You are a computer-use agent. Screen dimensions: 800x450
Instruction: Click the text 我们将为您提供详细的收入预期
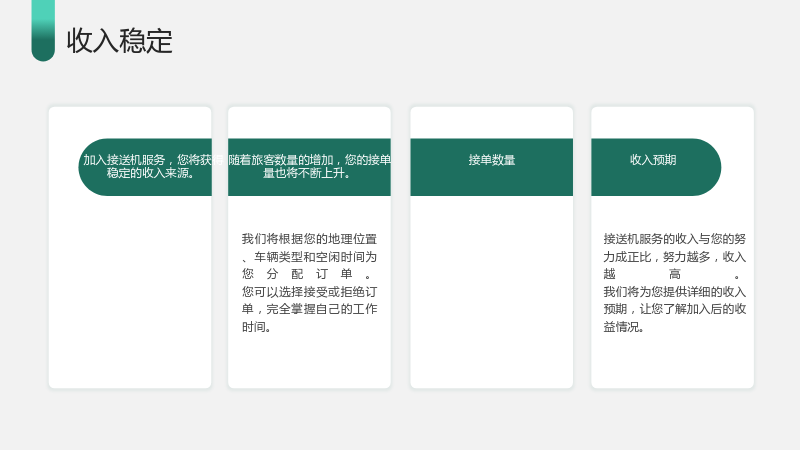(674, 301)
